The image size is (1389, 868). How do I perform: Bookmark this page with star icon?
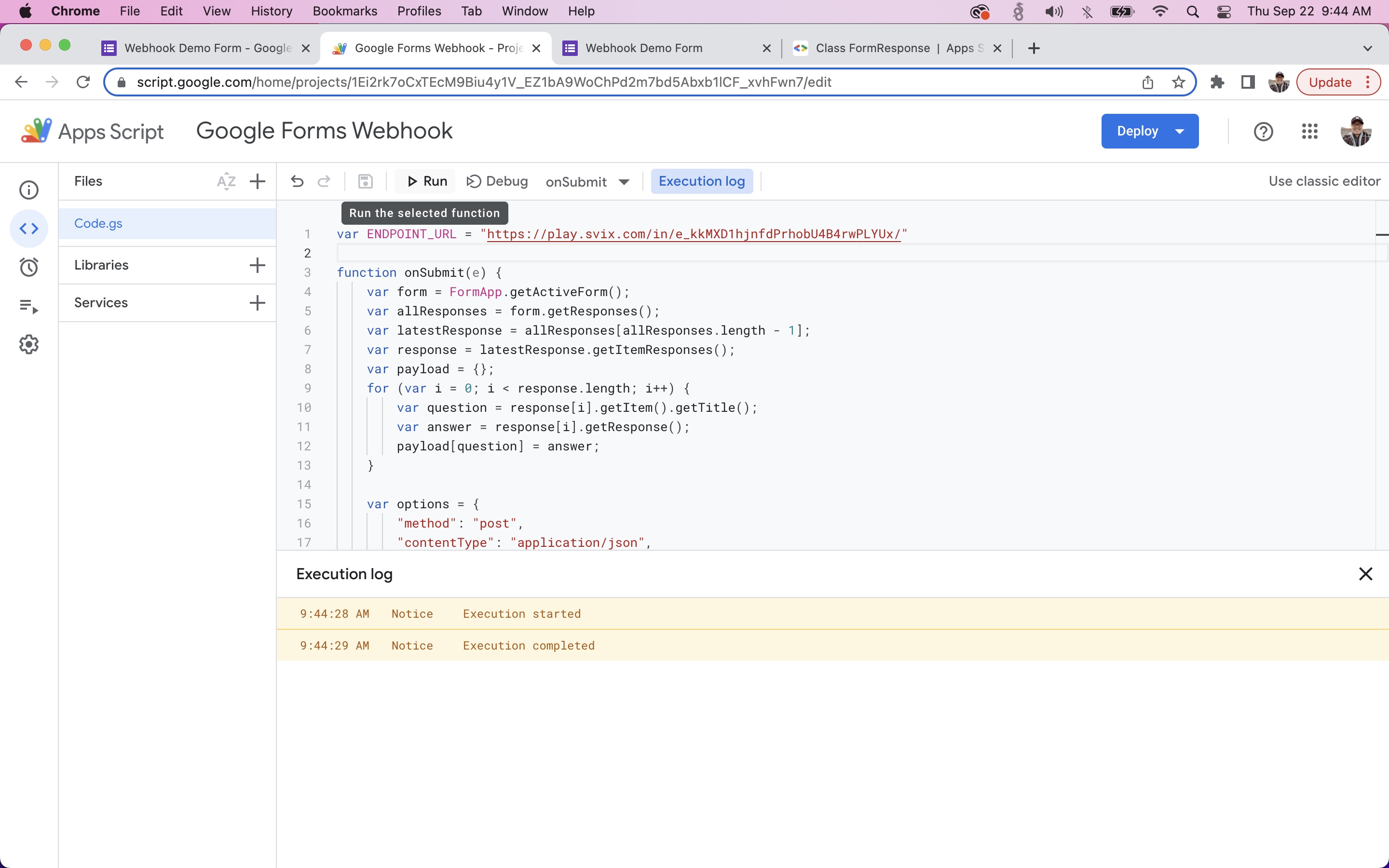tap(1178, 82)
